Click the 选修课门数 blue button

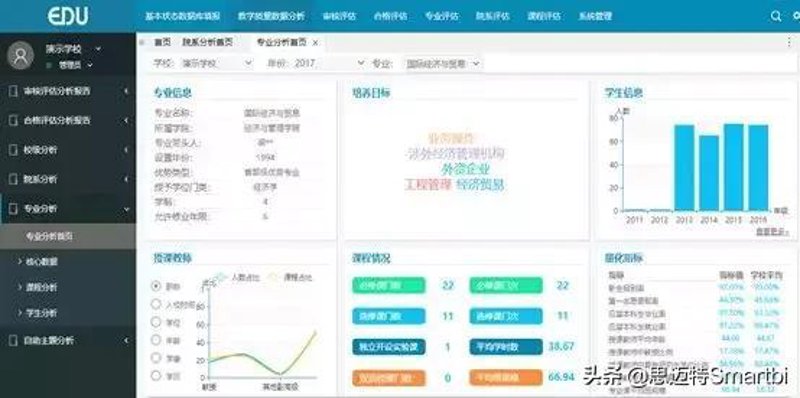[x=388, y=316]
